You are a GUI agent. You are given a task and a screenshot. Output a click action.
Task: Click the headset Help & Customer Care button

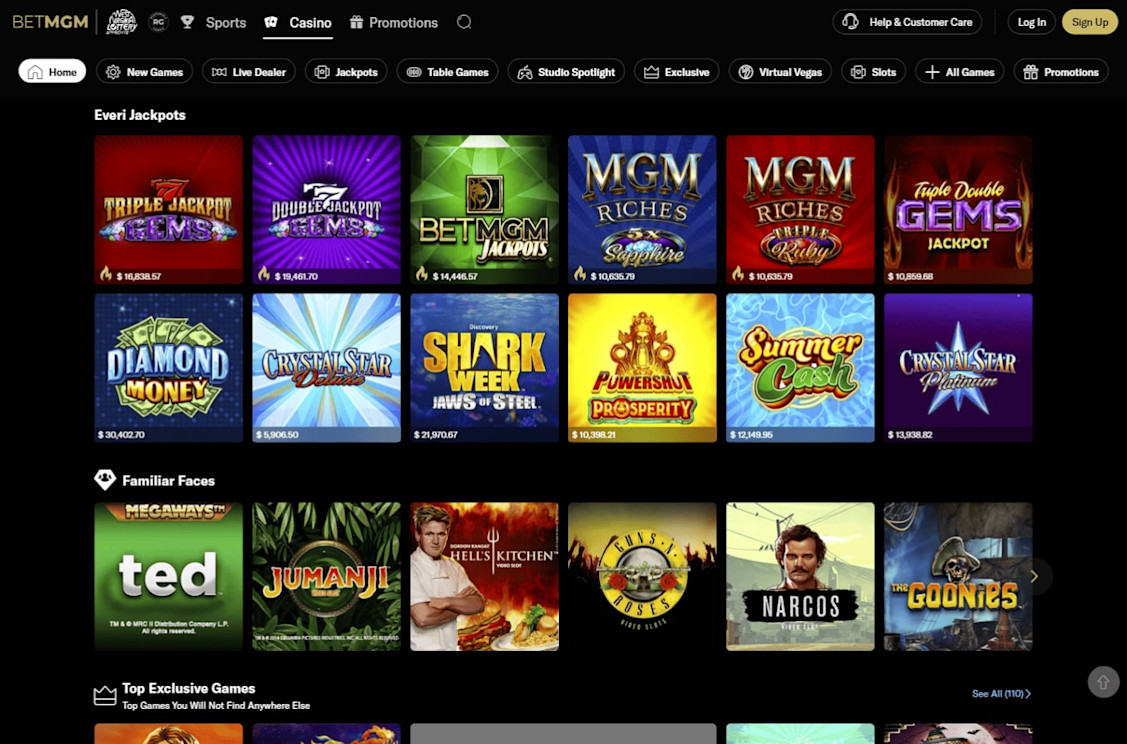(907, 22)
